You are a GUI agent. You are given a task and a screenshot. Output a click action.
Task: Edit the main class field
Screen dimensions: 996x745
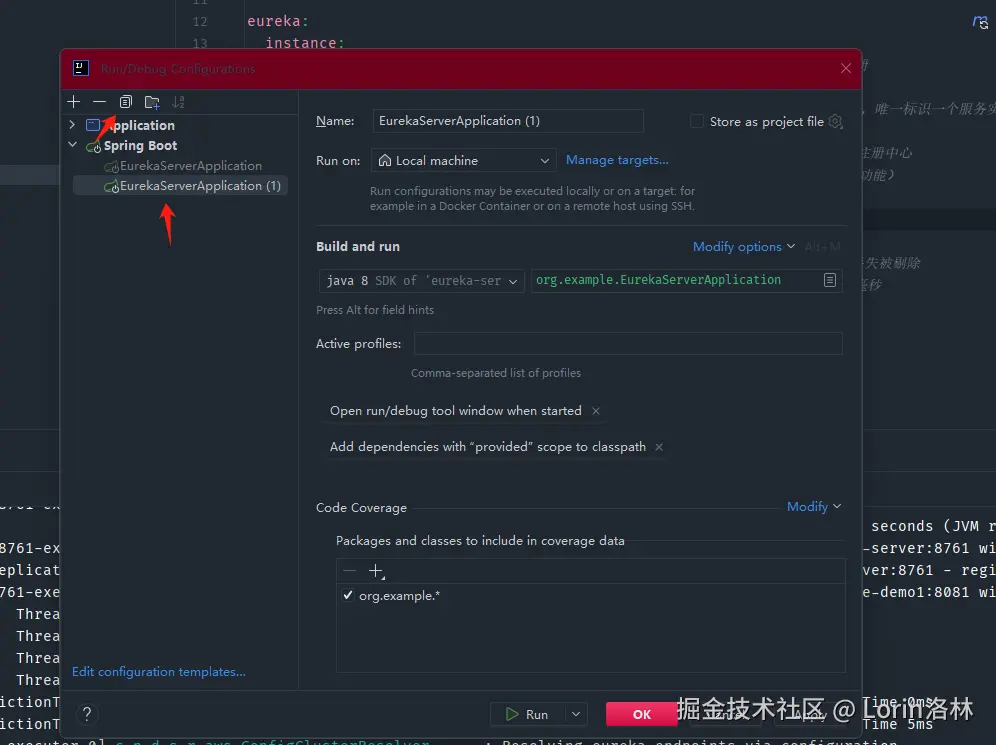point(676,280)
